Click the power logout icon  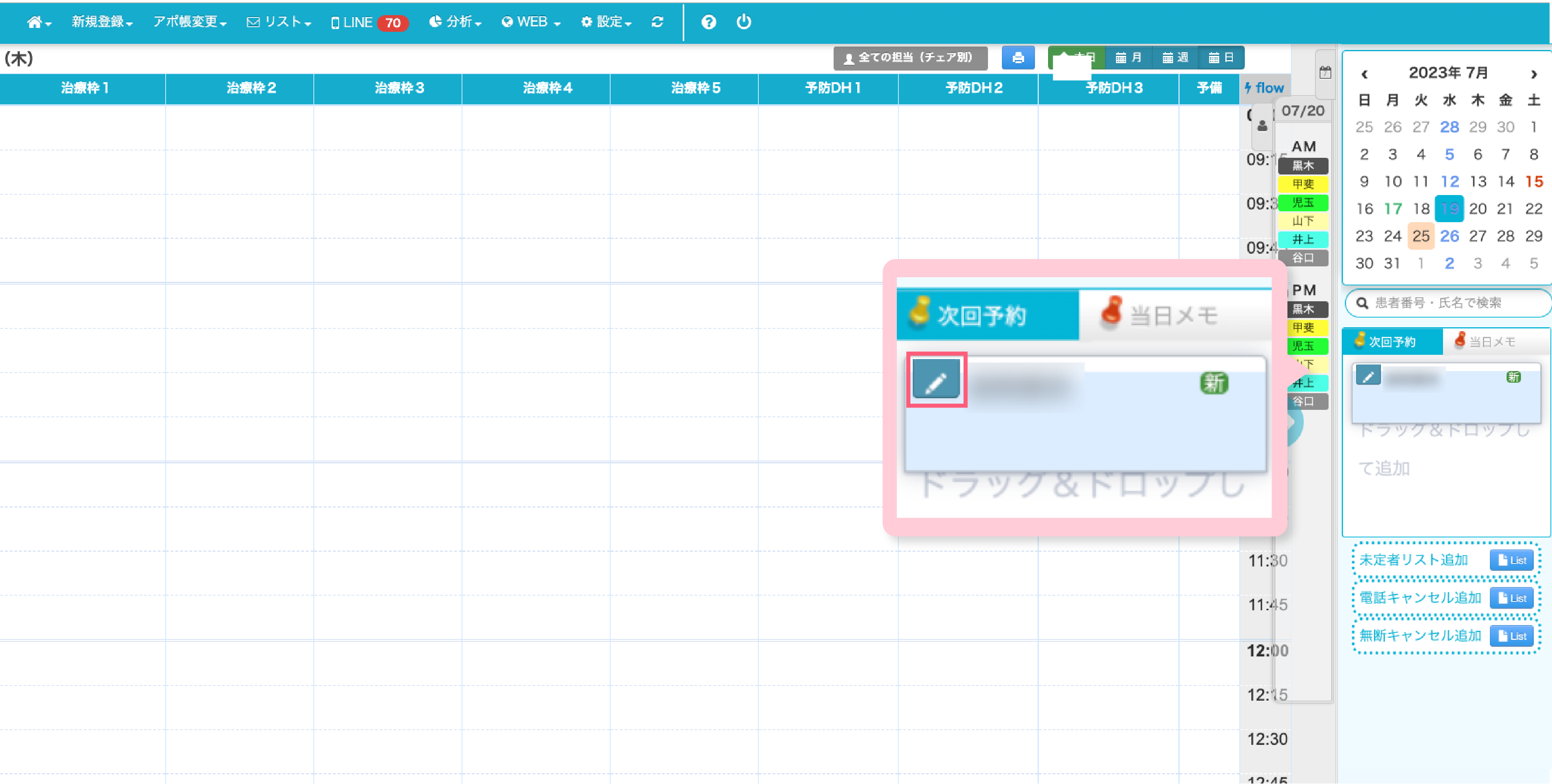pos(744,22)
